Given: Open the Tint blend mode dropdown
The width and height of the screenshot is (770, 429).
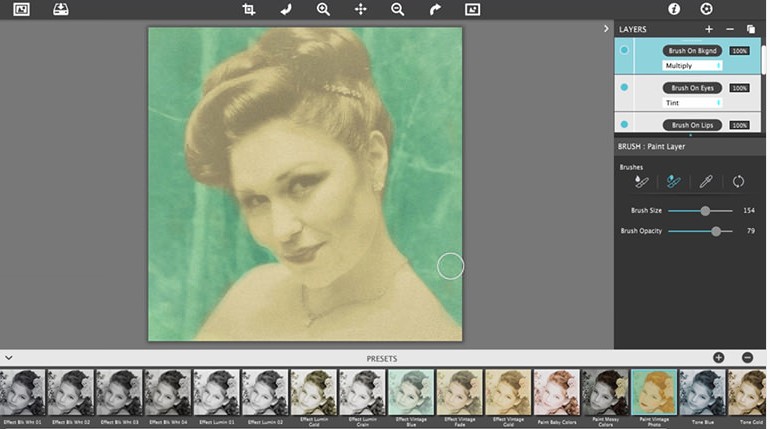Looking at the screenshot, I should pyautogui.click(x=692, y=103).
